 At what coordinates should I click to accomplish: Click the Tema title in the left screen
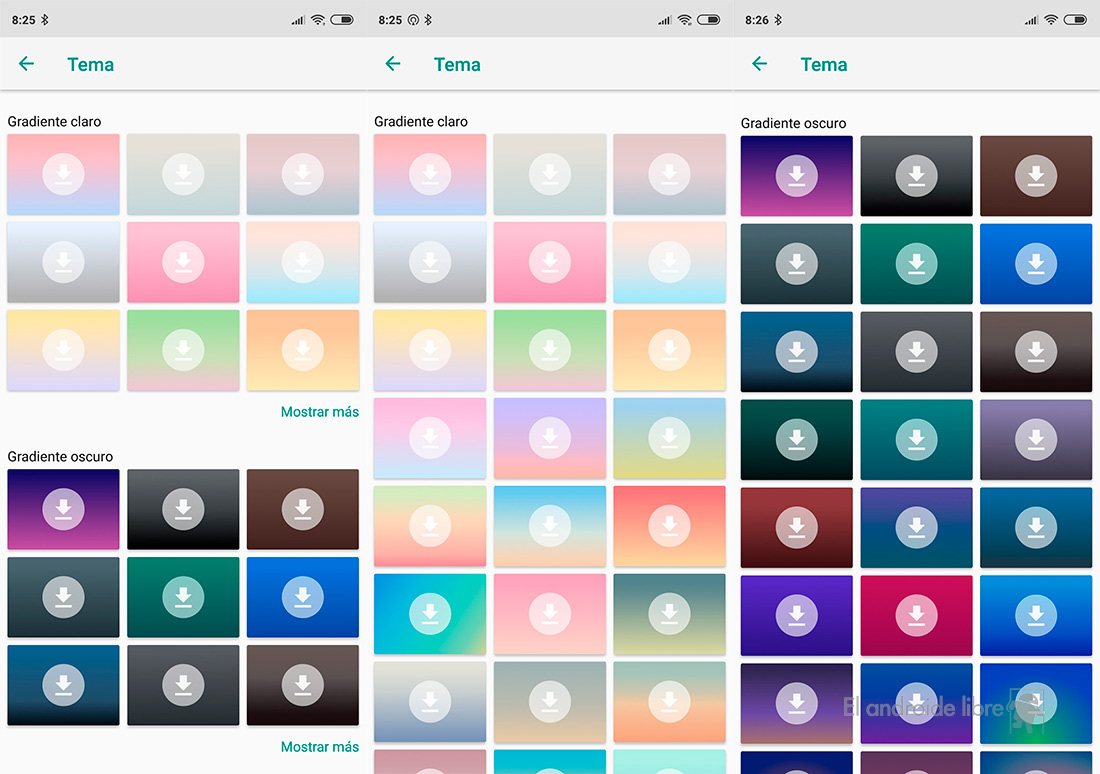point(90,64)
